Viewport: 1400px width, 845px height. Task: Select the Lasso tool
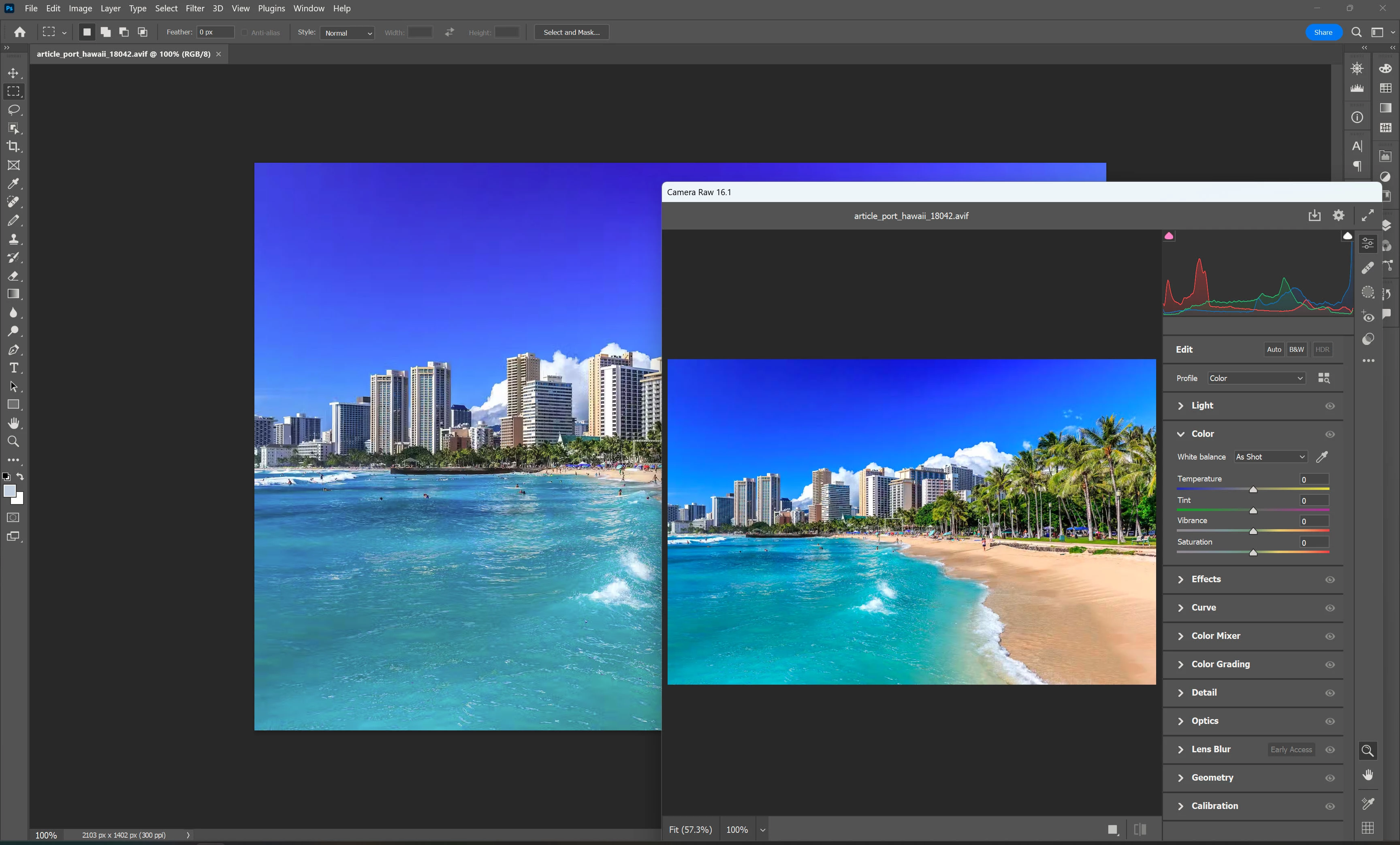click(14, 110)
